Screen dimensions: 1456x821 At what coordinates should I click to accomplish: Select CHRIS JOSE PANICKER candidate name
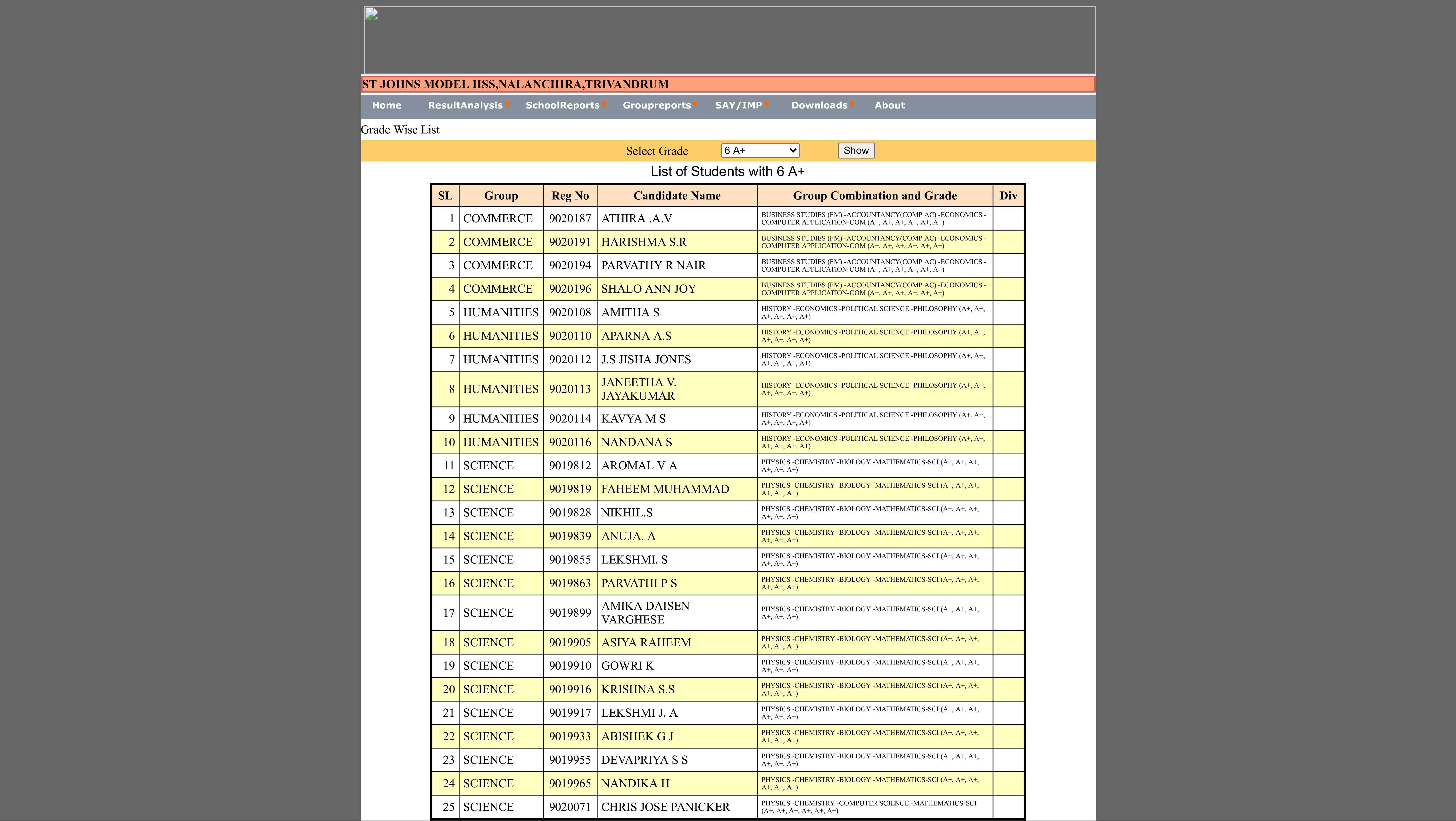(x=665, y=807)
